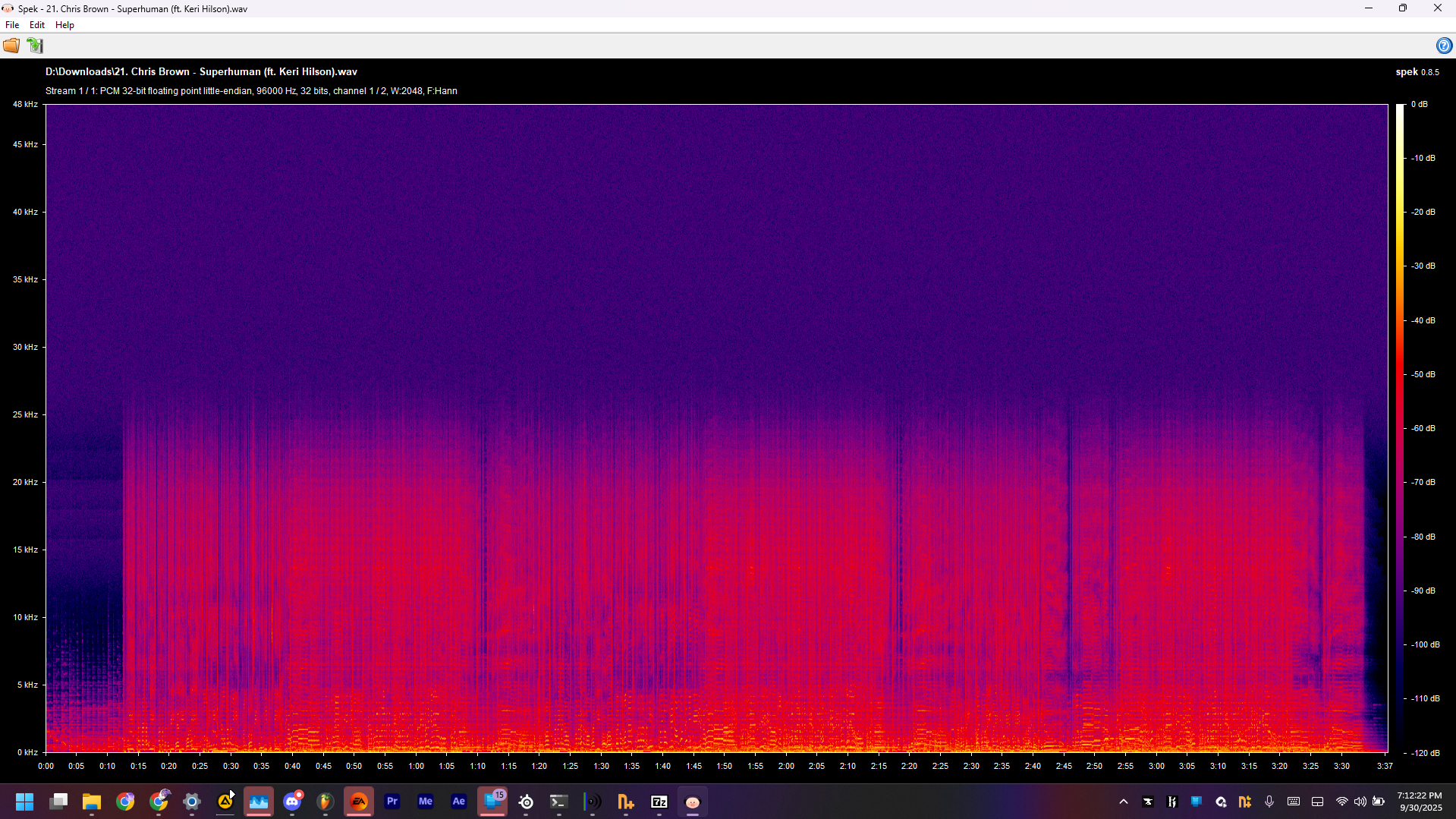
Task: Open Discord from the taskbar
Action: tap(292, 802)
